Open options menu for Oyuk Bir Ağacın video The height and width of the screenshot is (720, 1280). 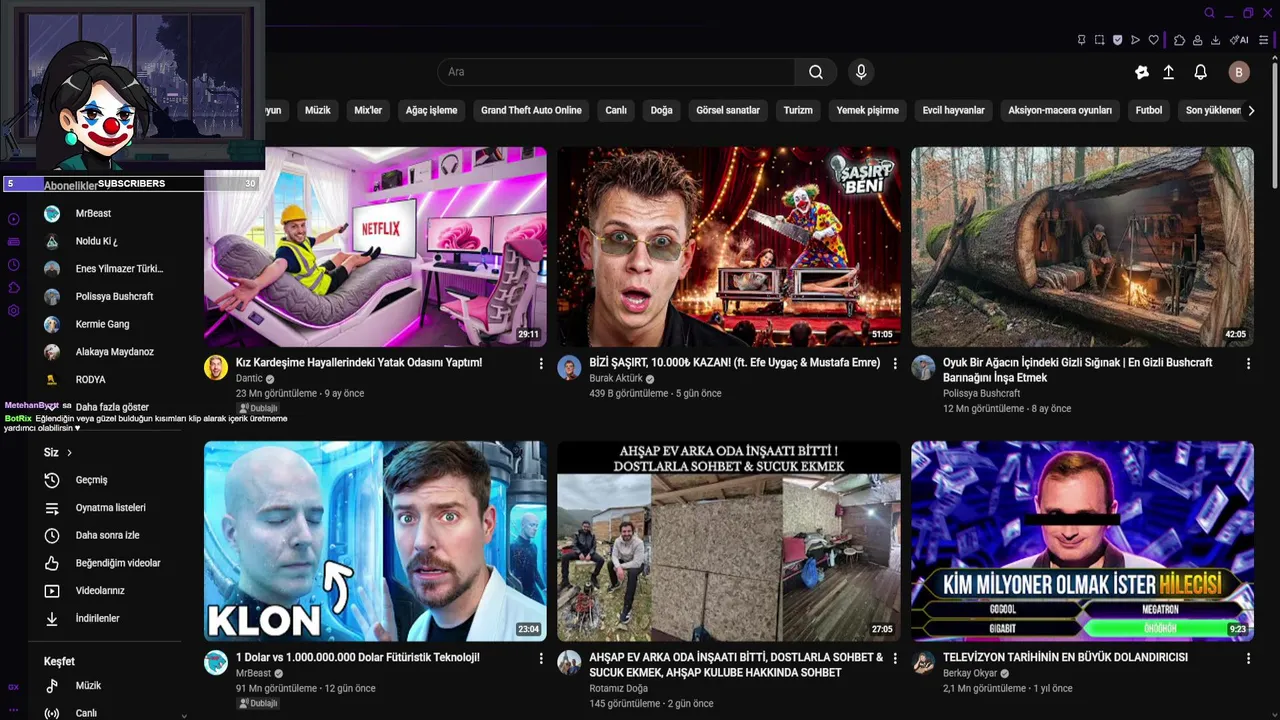pos(1248,363)
